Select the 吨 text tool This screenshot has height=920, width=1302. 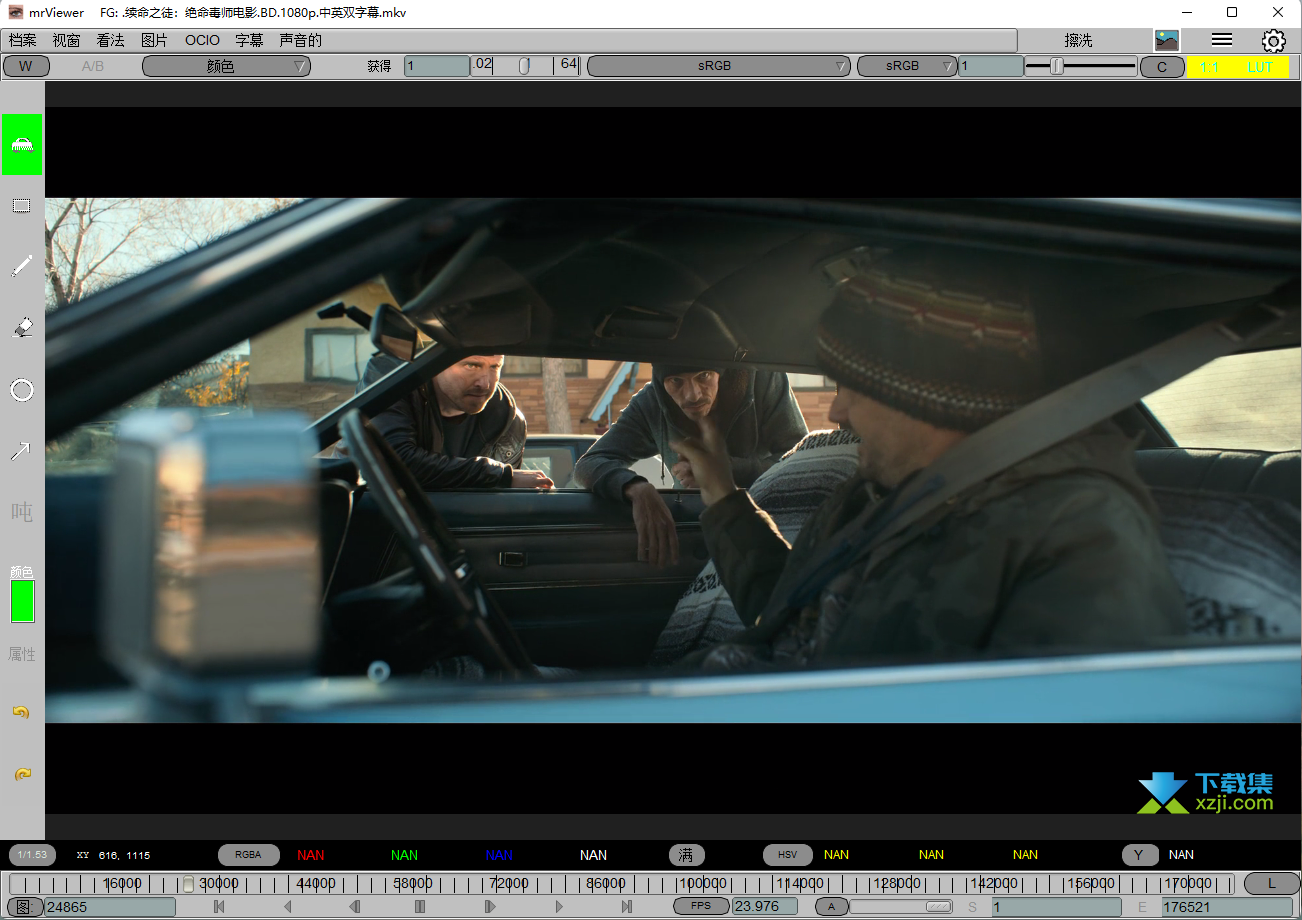(22, 512)
